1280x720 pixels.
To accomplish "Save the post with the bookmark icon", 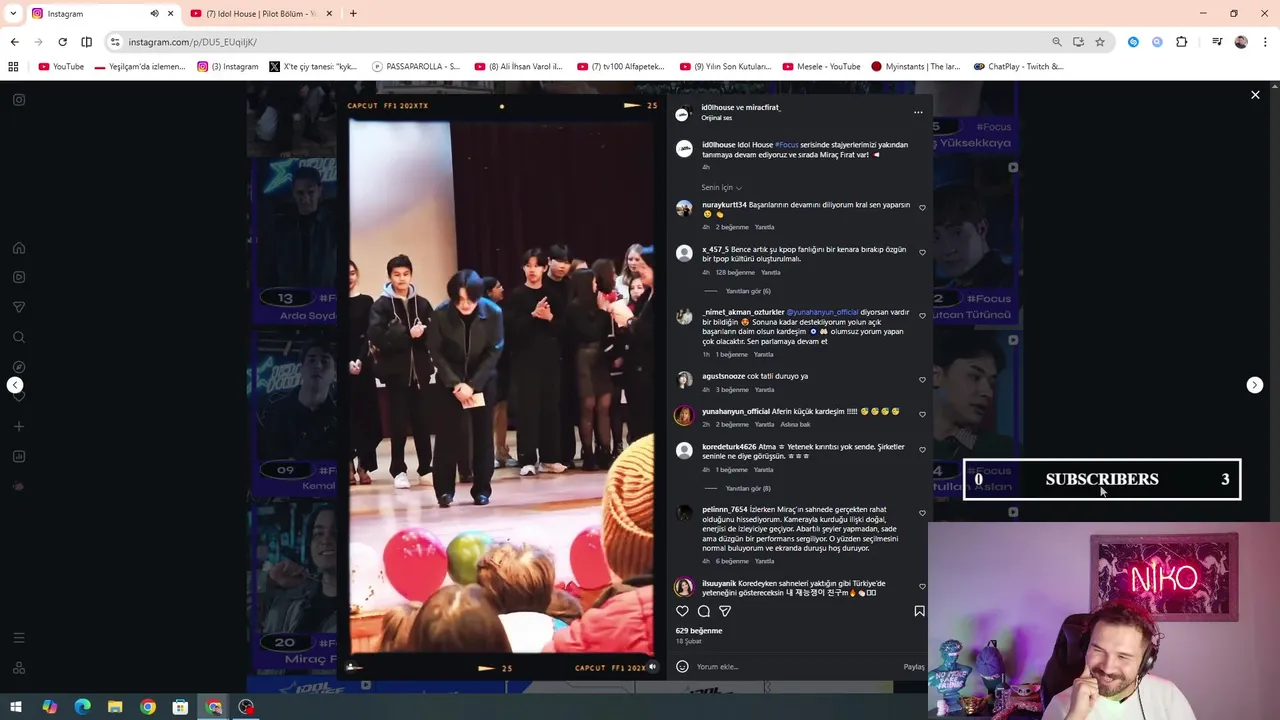I will point(919,611).
